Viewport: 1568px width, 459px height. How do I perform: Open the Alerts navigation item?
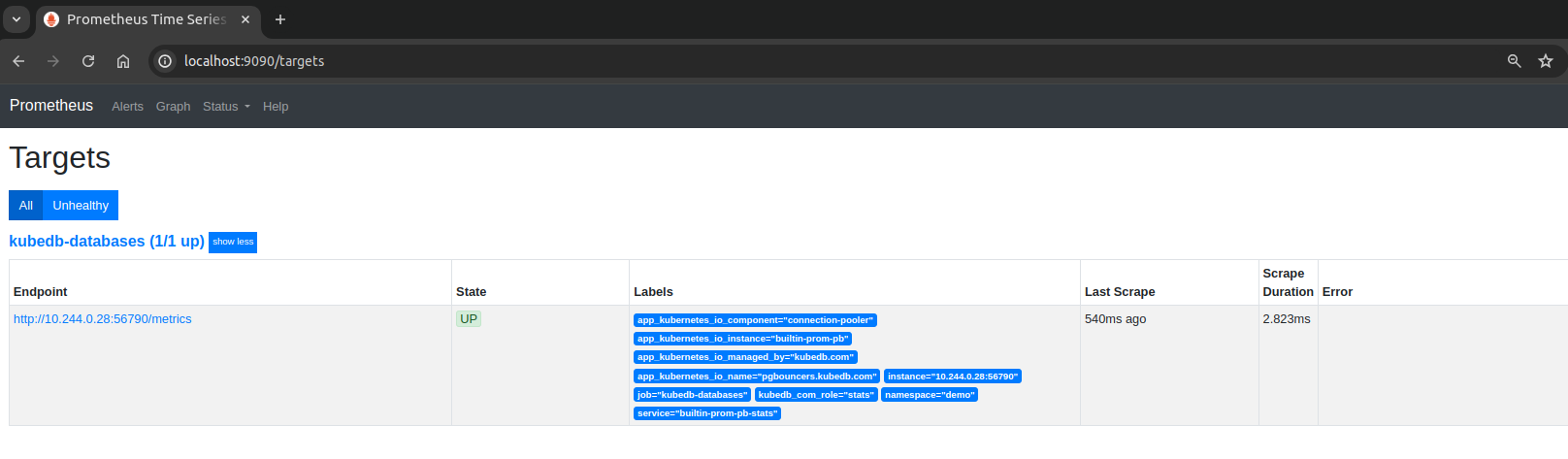coord(127,107)
